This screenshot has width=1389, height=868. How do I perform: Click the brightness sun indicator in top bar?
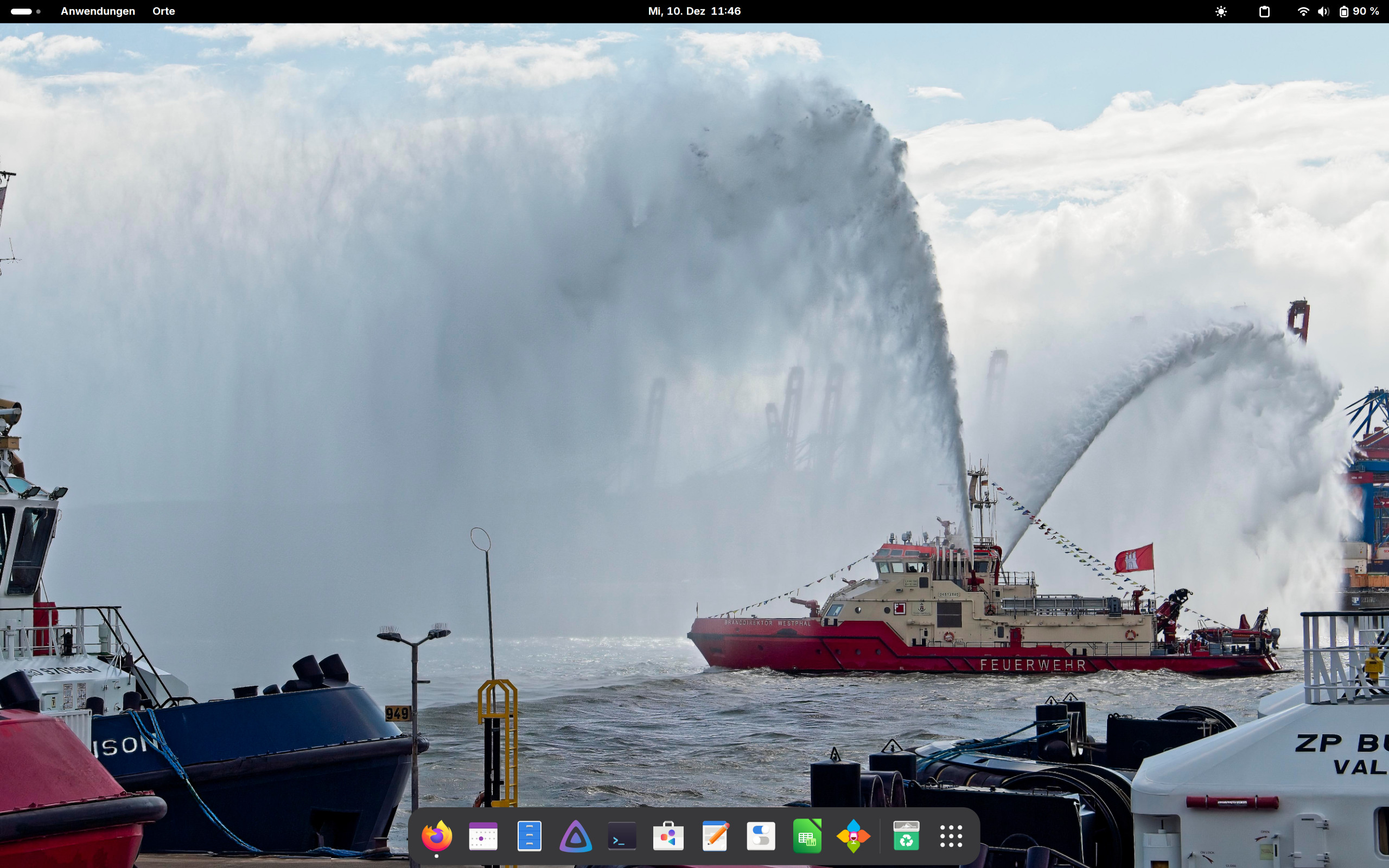[x=1221, y=11]
